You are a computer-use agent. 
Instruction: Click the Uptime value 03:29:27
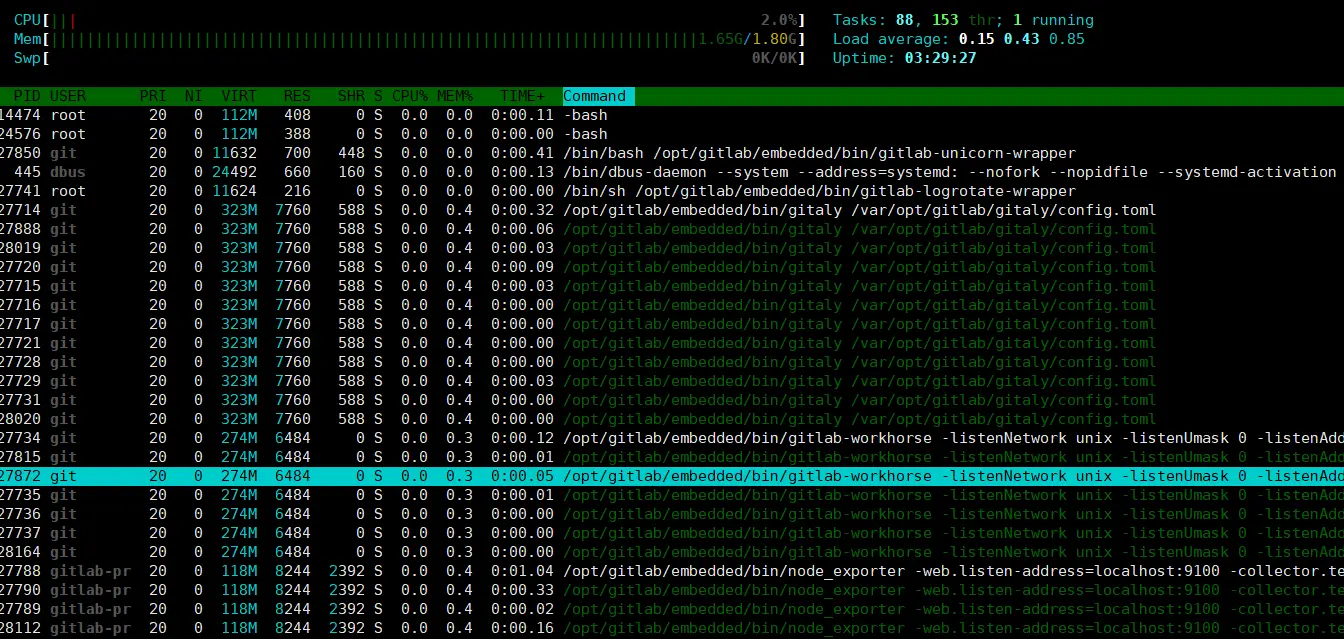coord(940,58)
